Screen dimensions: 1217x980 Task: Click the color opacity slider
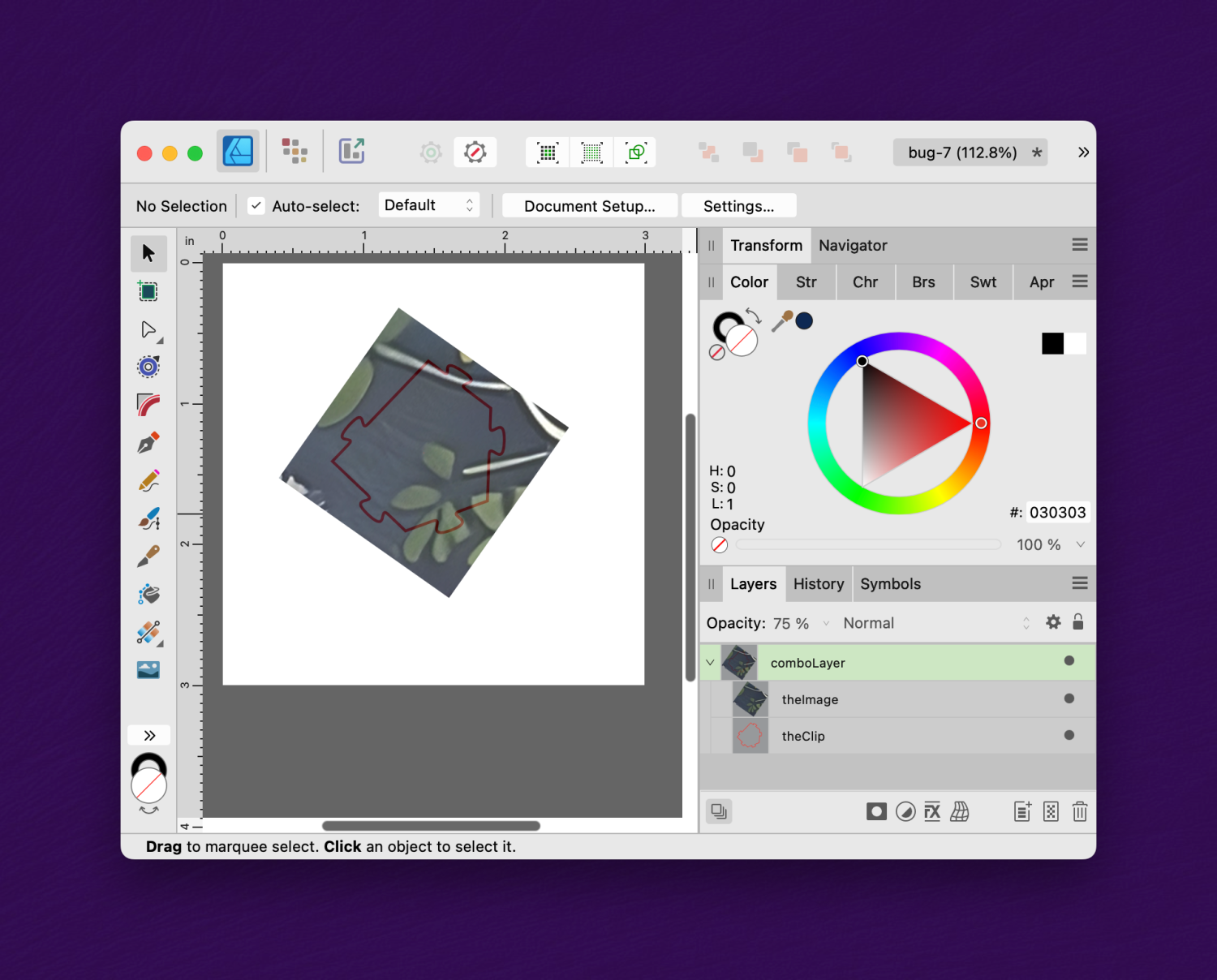868,545
